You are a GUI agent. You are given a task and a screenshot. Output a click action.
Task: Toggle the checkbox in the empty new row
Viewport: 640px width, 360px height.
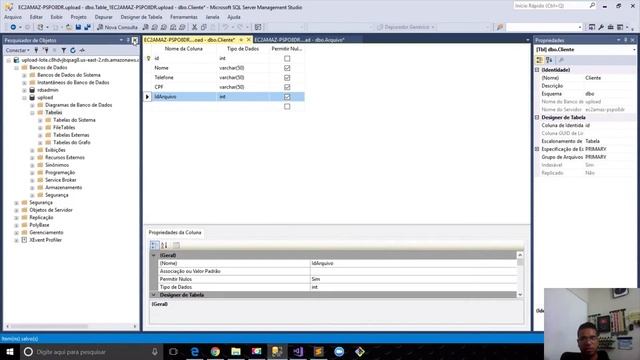tap(287, 107)
